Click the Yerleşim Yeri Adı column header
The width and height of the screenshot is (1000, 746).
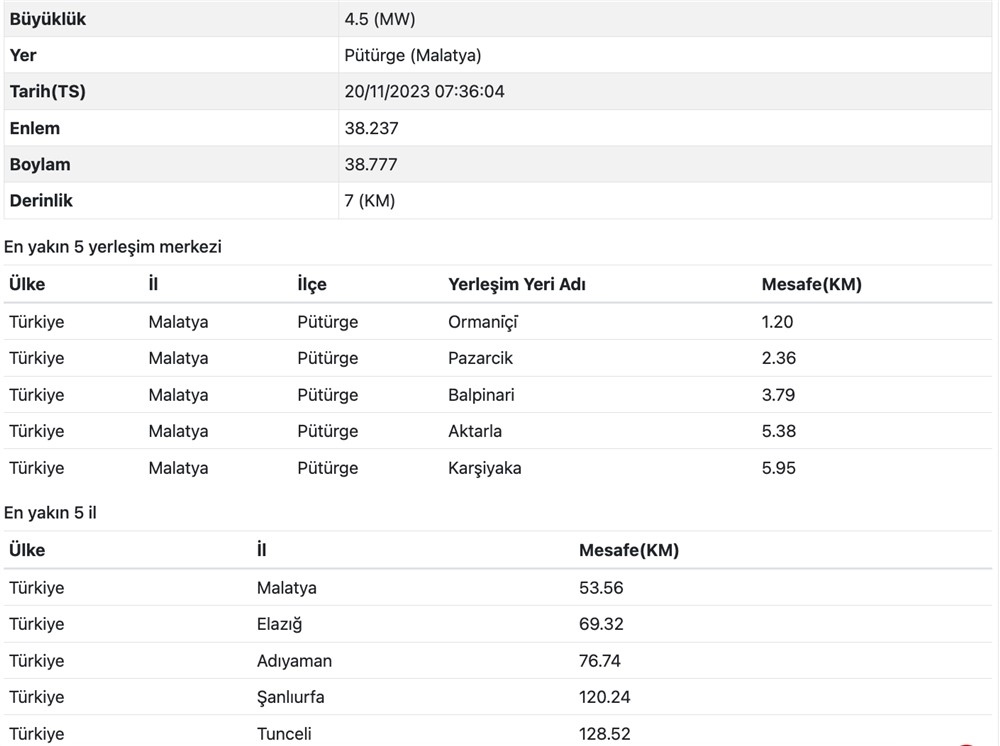[x=516, y=285]
